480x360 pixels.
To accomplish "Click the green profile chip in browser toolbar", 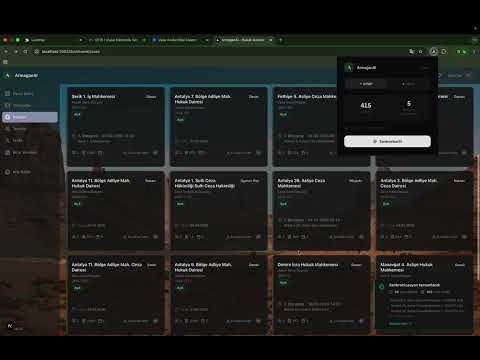I will pos(462,51).
